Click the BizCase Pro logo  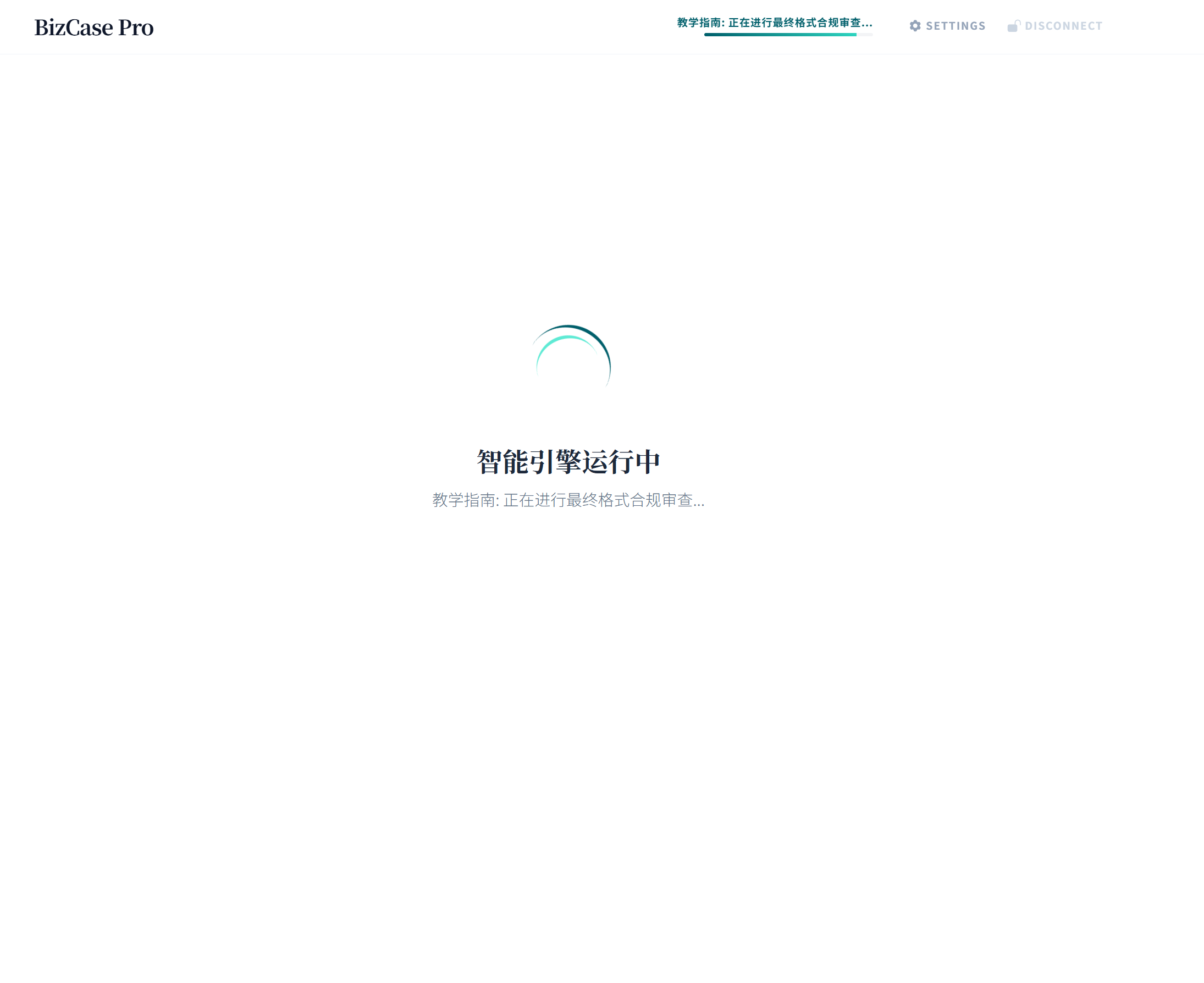pos(94,27)
